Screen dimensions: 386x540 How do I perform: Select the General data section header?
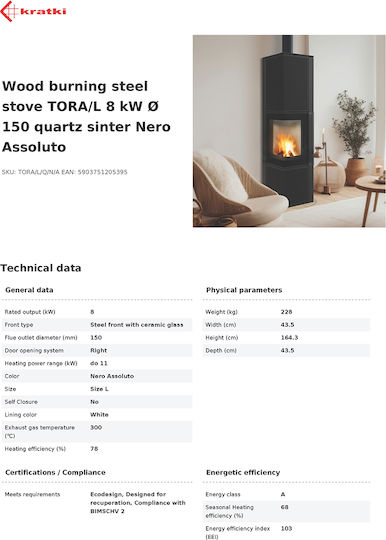click(x=29, y=290)
